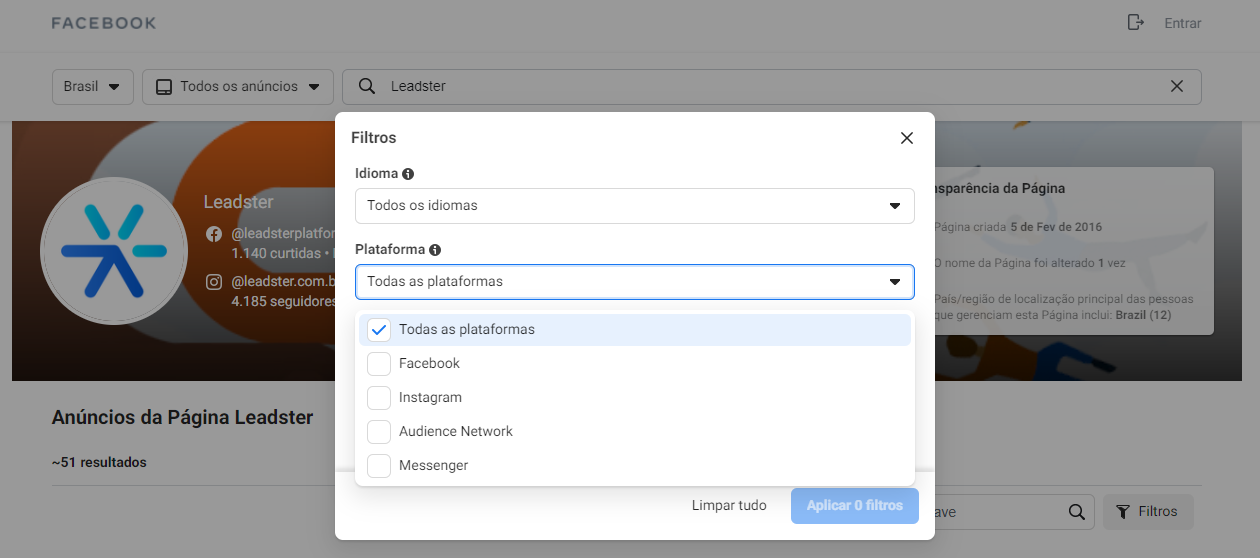Image resolution: width=1260 pixels, height=558 pixels.
Task: Click the Aplicar 0 filtros button
Action: tap(855, 505)
